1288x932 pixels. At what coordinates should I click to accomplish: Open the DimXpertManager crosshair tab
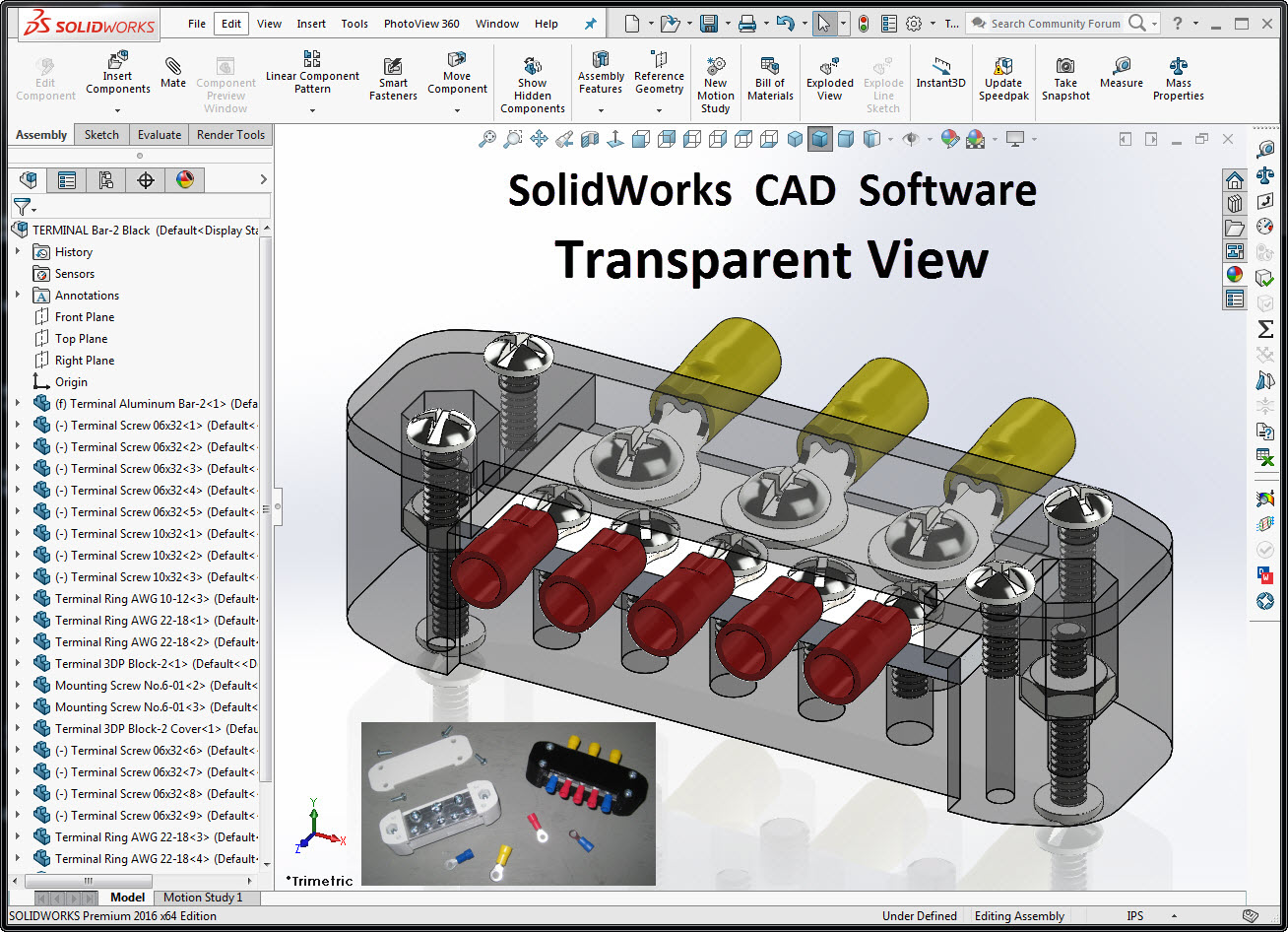tap(146, 179)
